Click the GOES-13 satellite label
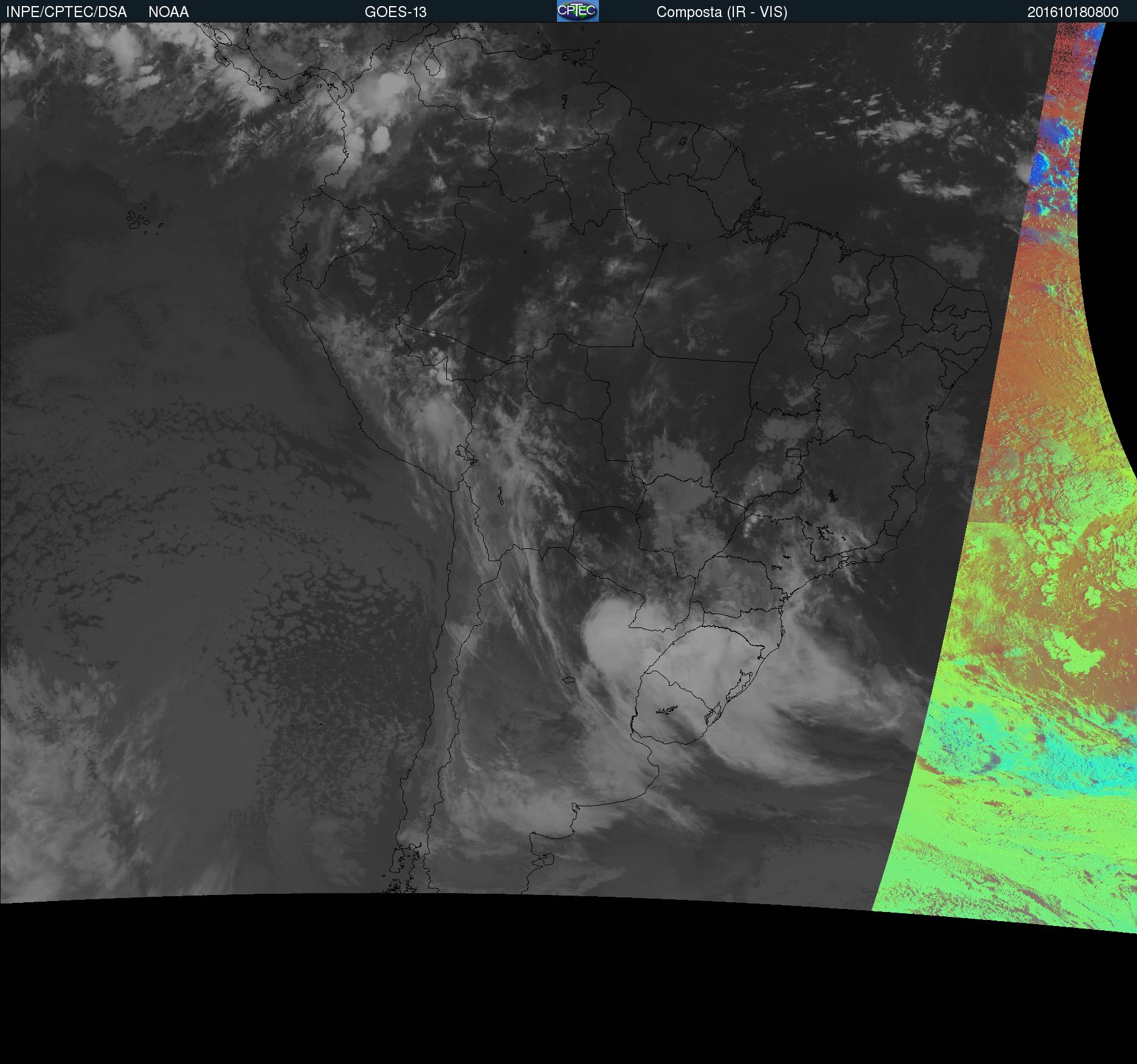 click(395, 12)
